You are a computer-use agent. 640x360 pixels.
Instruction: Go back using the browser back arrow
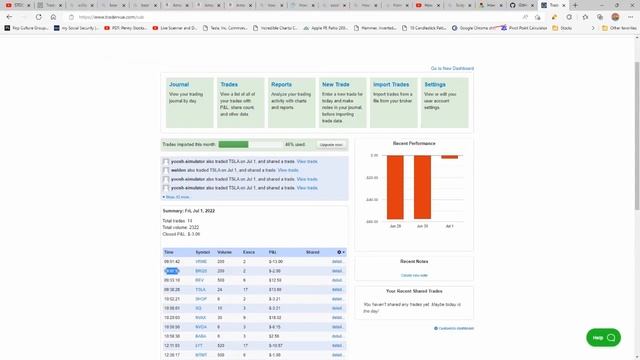point(9,17)
